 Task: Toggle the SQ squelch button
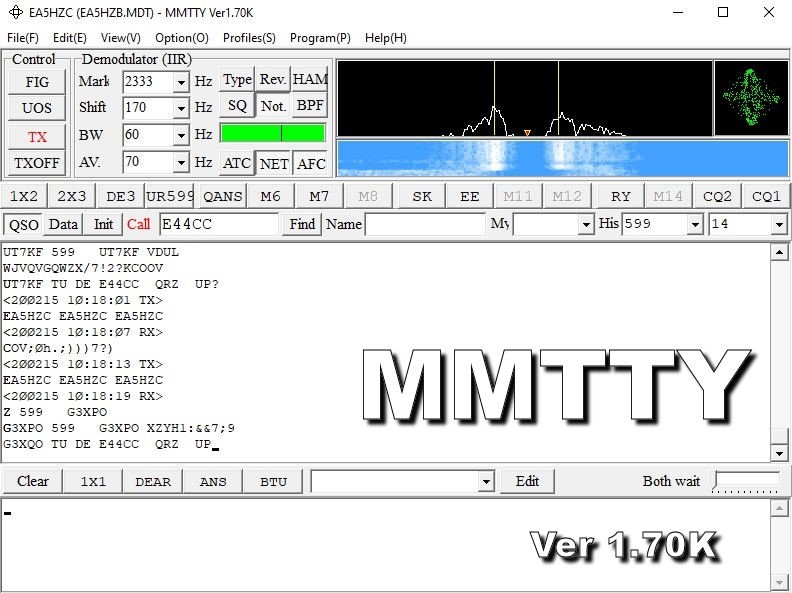click(x=237, y=106)
